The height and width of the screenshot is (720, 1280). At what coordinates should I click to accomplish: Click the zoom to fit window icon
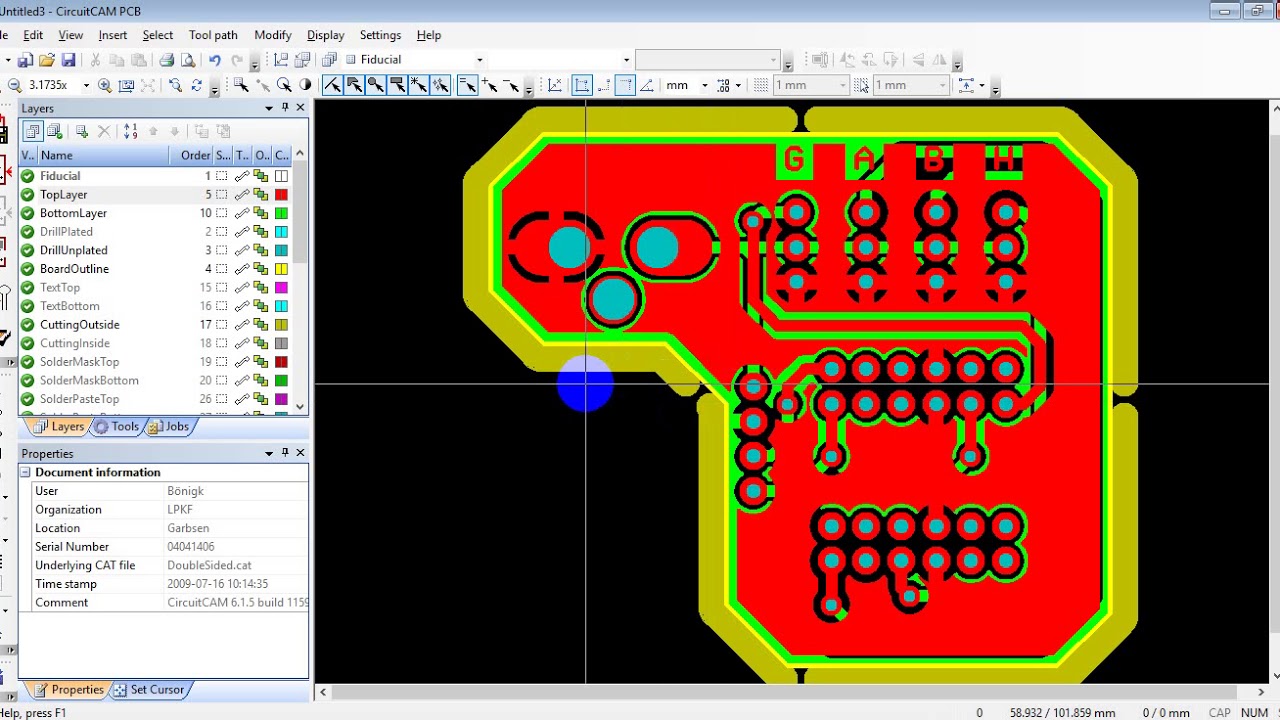click(126, 85)
